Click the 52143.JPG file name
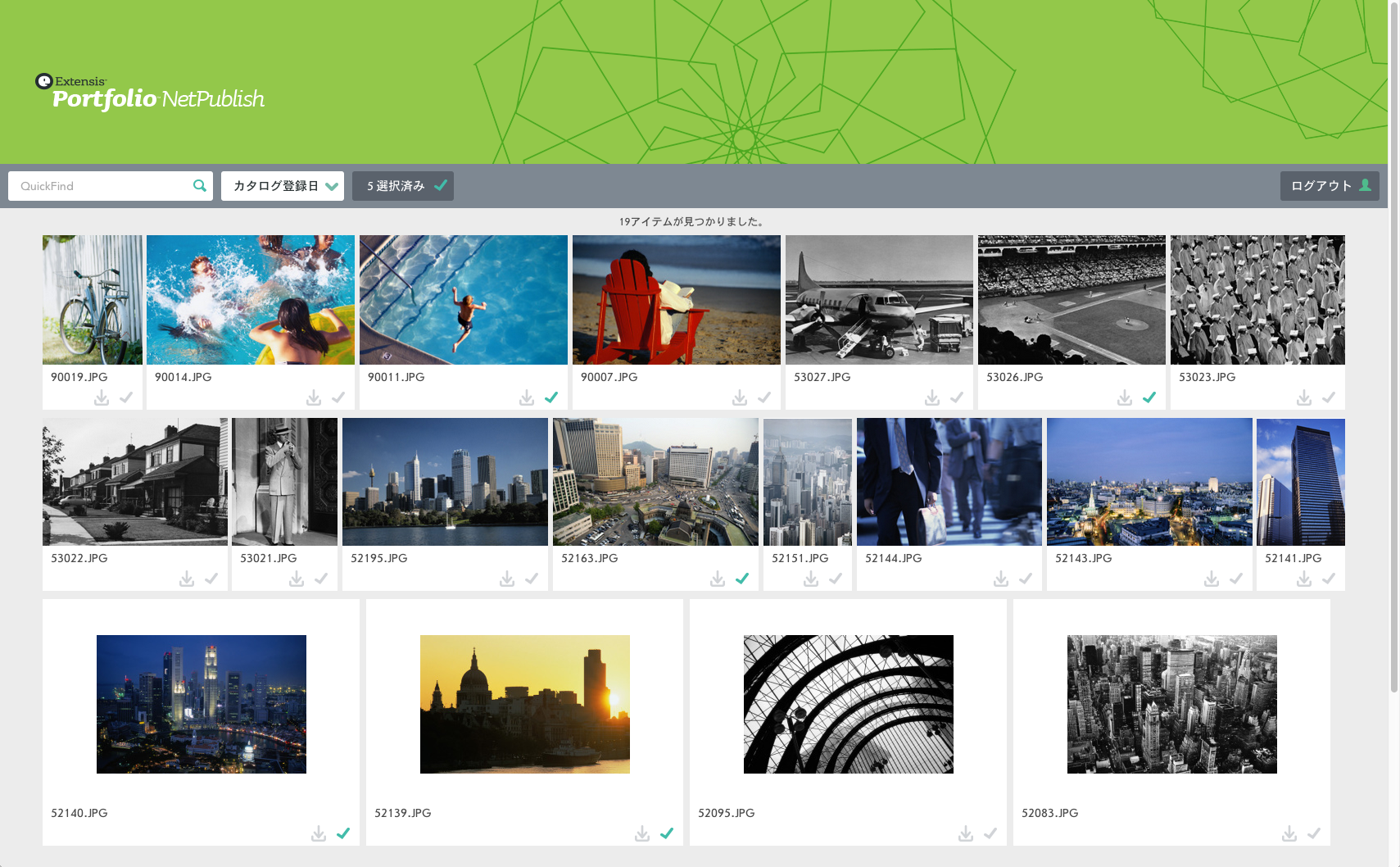 click(1084, 558)
